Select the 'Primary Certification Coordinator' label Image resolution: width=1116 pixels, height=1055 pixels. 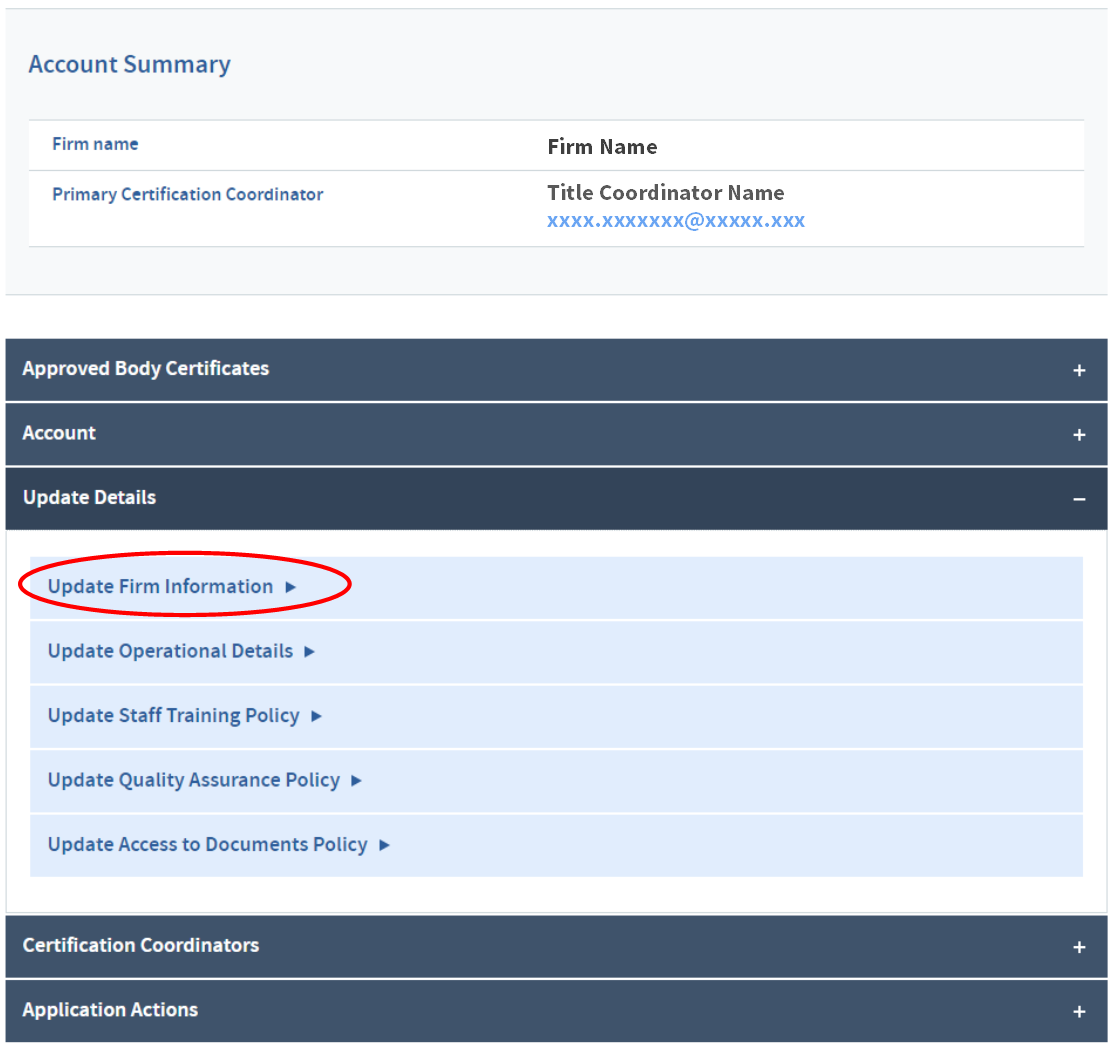coord(188,194)
